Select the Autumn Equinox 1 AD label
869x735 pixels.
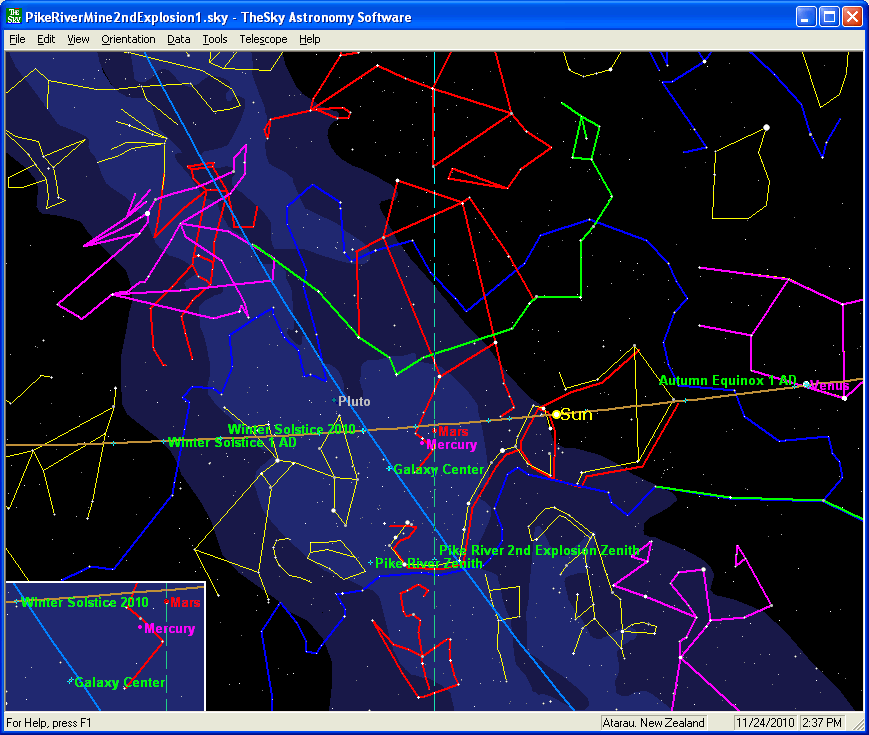click(727, 381)
